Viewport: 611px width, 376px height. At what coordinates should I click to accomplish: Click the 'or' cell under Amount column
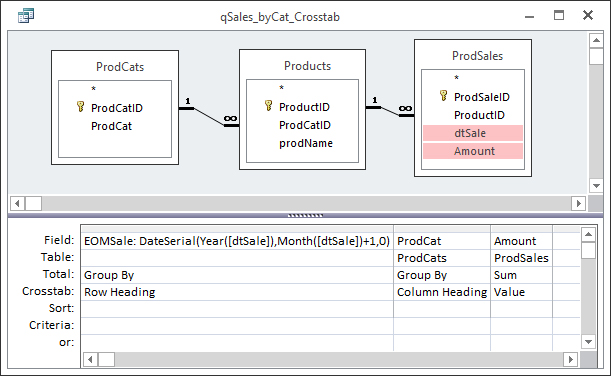click(x=521, y=343)
